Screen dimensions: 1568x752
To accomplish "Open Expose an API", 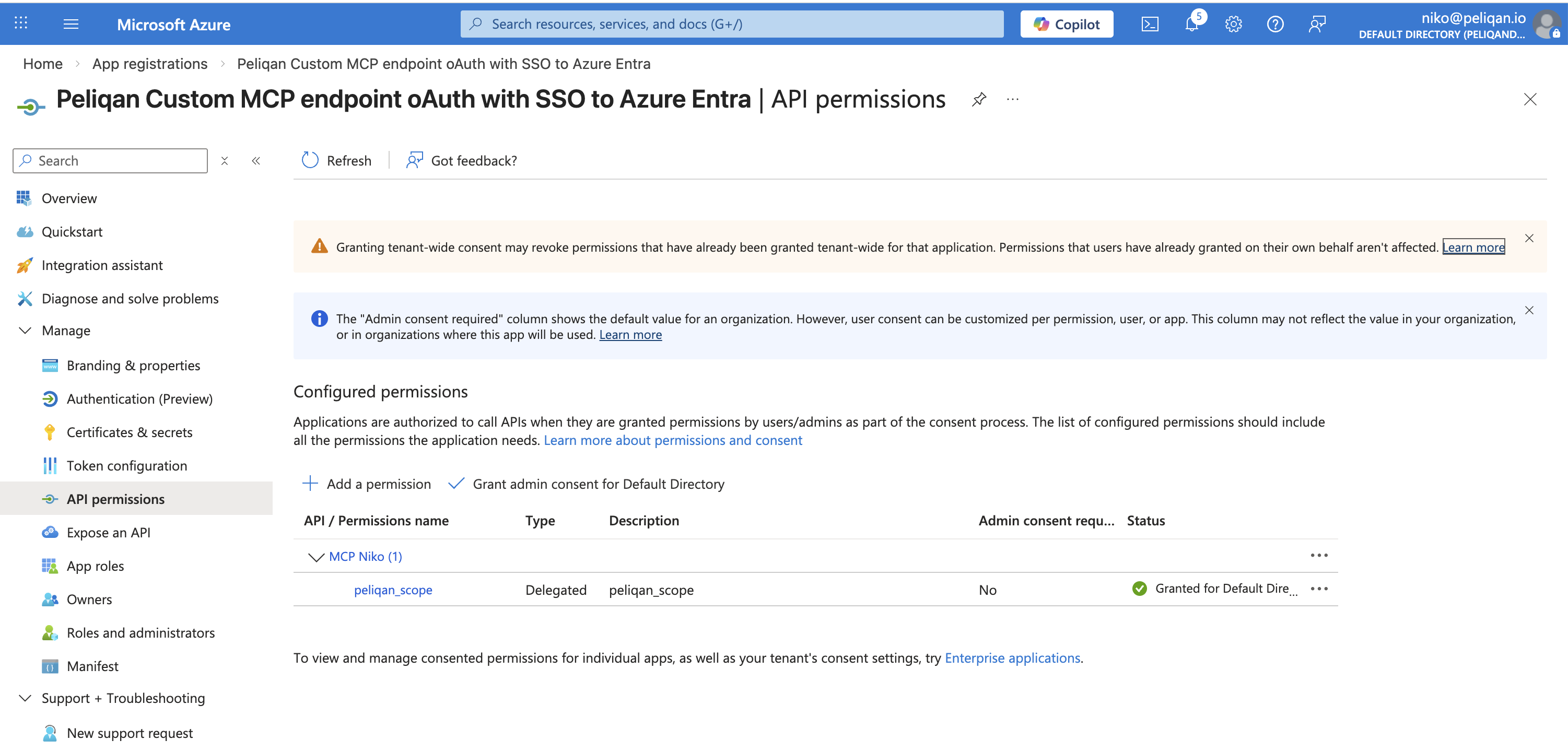I will click(108, 533).
